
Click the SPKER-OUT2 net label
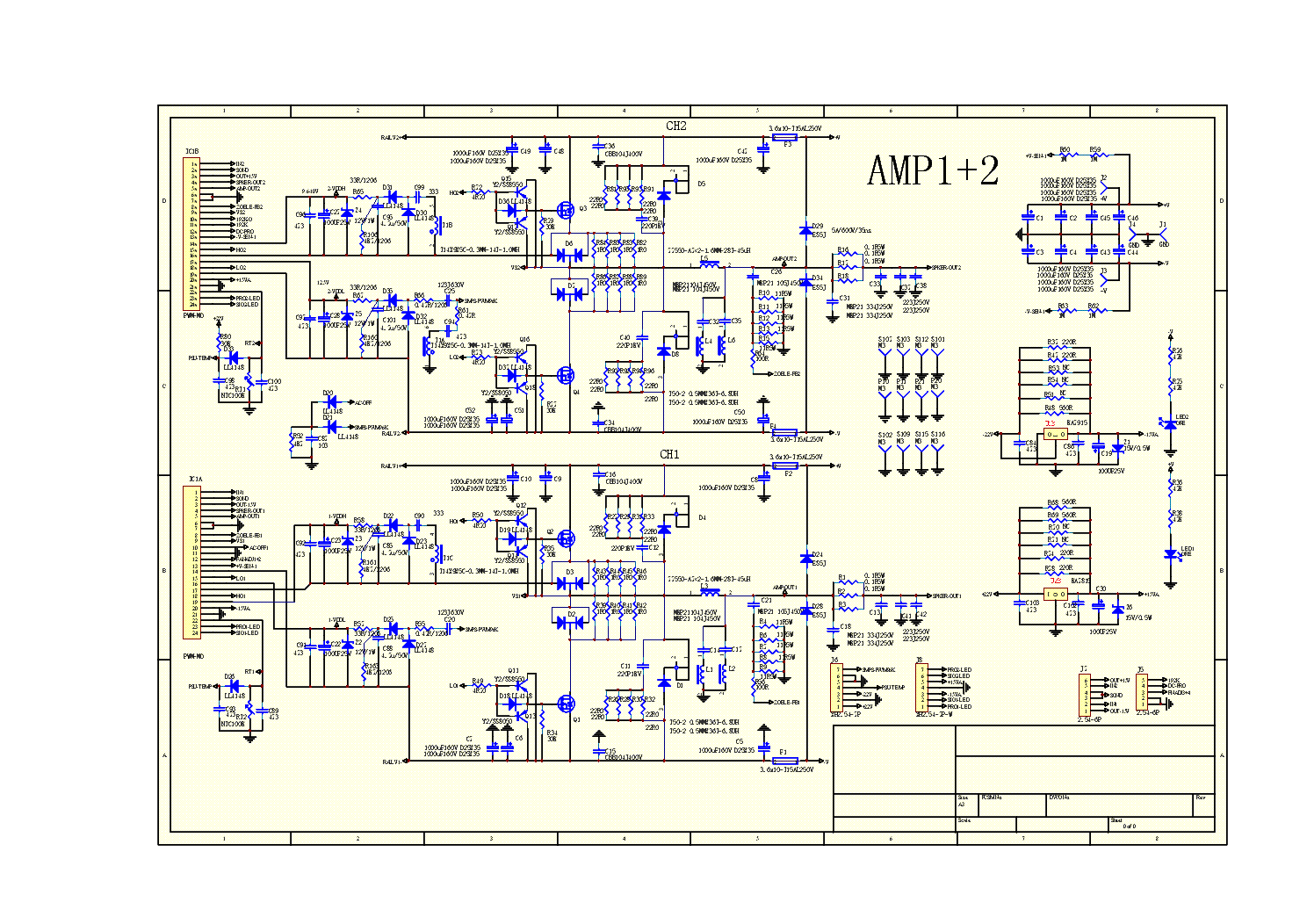[946, 267]
